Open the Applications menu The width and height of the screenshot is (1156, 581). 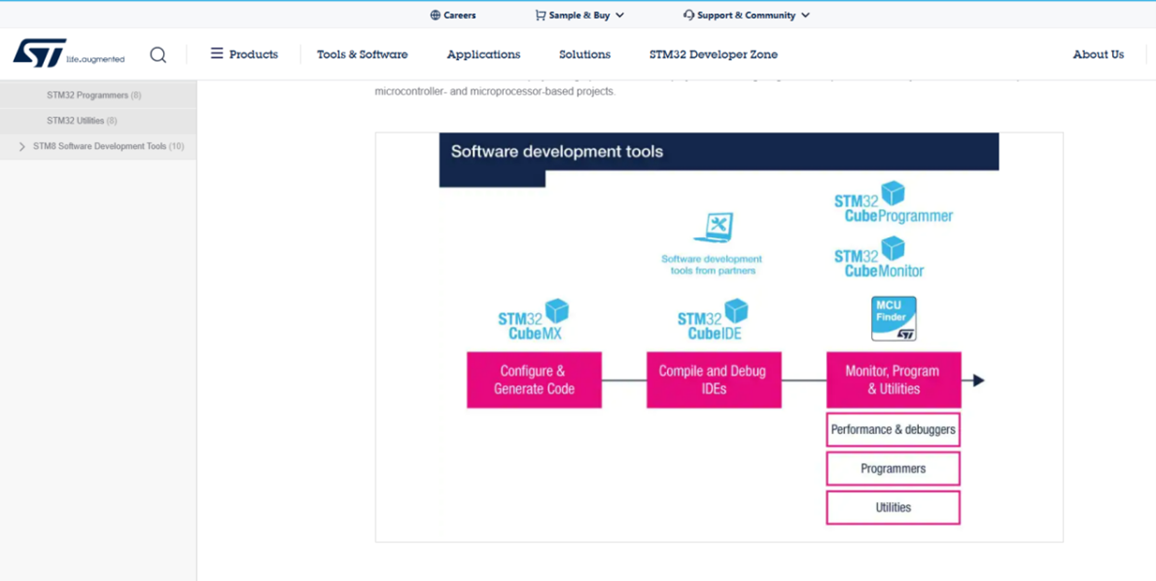[x=483, y=55]
